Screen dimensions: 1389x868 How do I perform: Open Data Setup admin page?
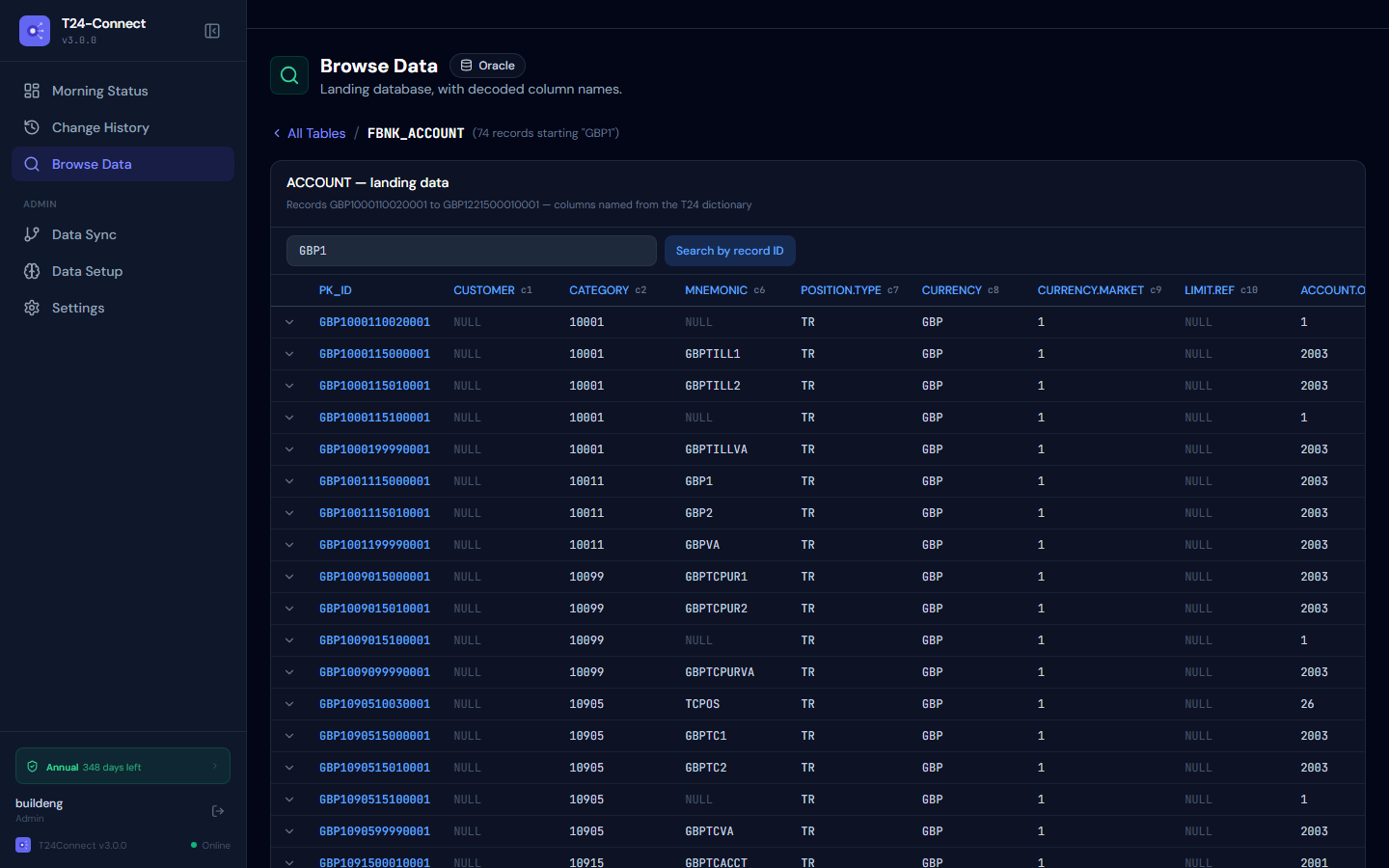[123, 271]
